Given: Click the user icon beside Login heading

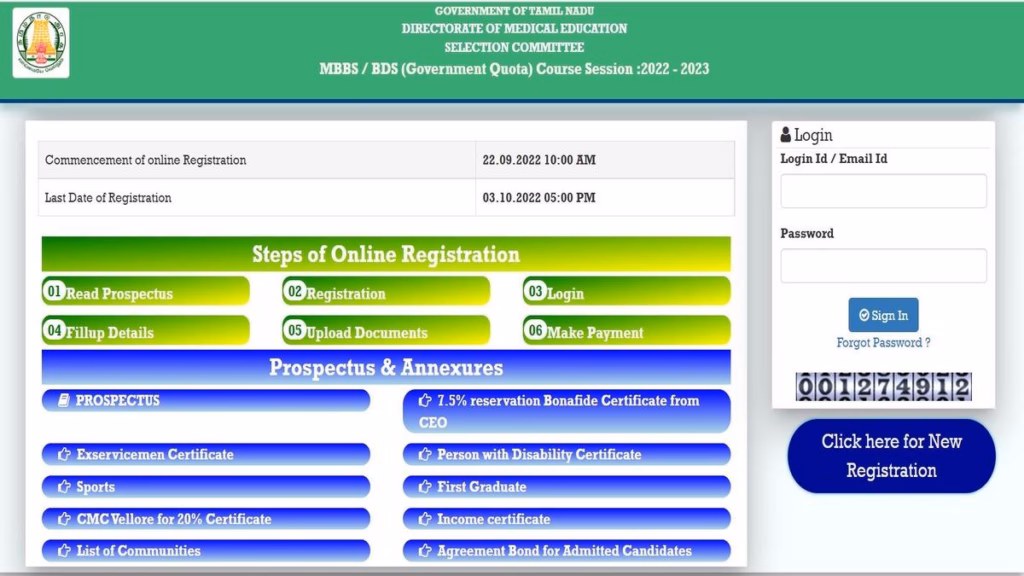Looking at the screenshot, I should pyautogui.click(x=786, y=135).
